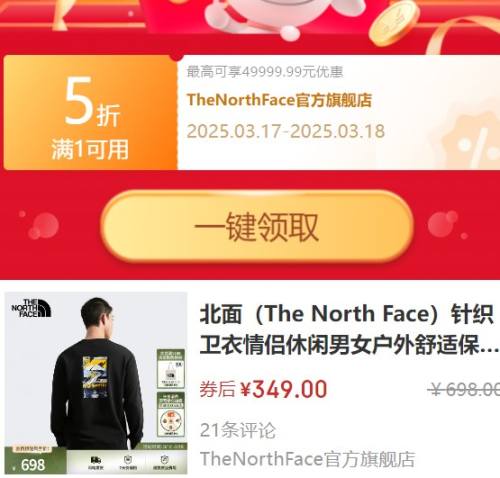The height and width of the screenshot is (478, 500).
Task: Tap the green 698 price tag
Action: (35, 461)
